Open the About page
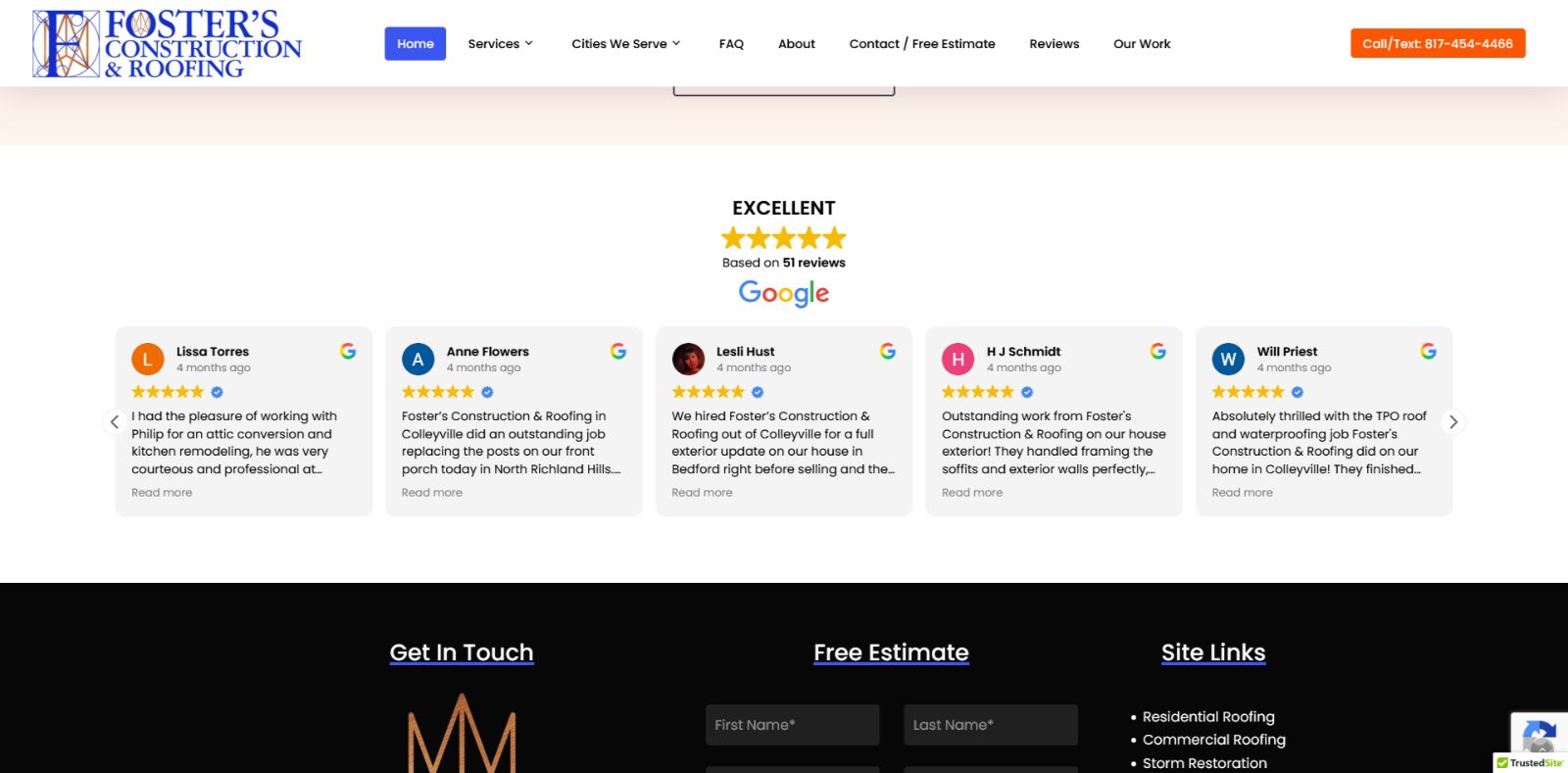The width and height of the screenshot is (1568, 773). coord(797,44)
